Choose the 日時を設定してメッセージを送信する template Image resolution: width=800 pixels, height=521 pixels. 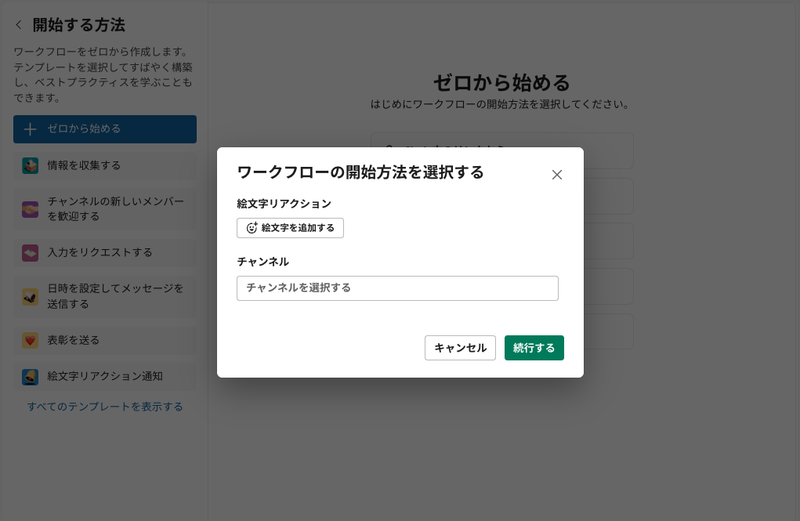click(x=105, y=296)
